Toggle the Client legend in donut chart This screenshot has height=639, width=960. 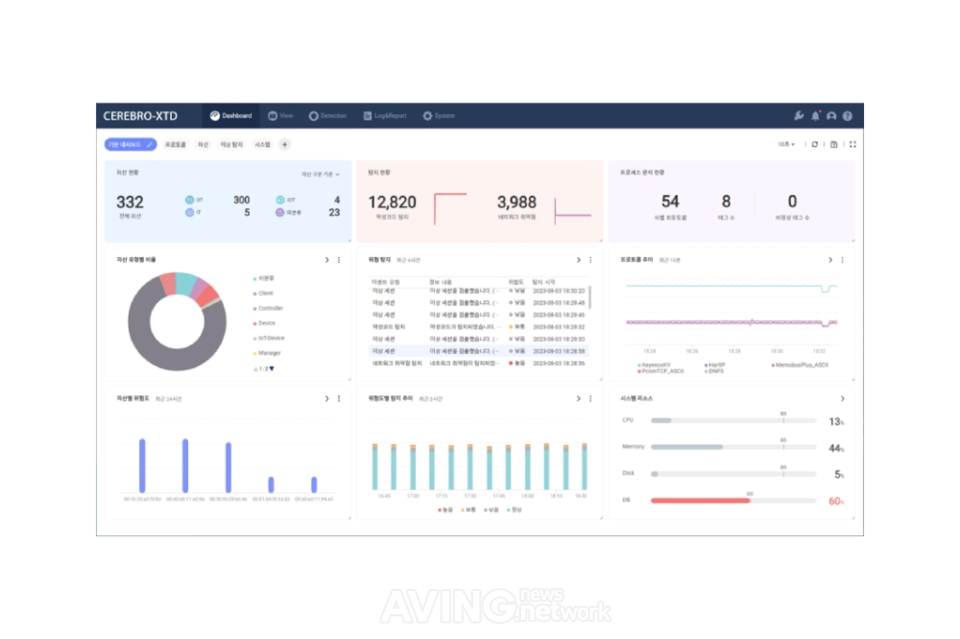click(x=264, y=293)
